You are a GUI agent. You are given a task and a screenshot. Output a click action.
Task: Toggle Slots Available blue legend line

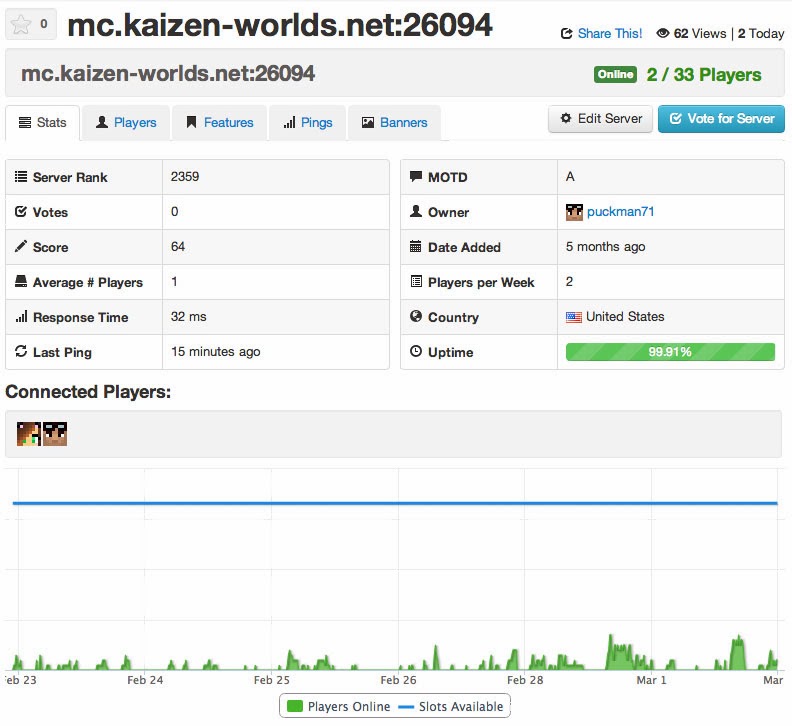pos(406,707)
